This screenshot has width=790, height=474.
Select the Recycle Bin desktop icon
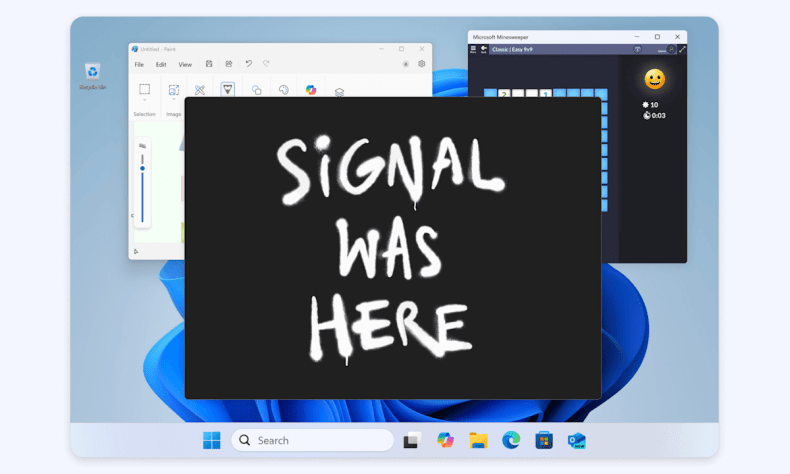92,76
